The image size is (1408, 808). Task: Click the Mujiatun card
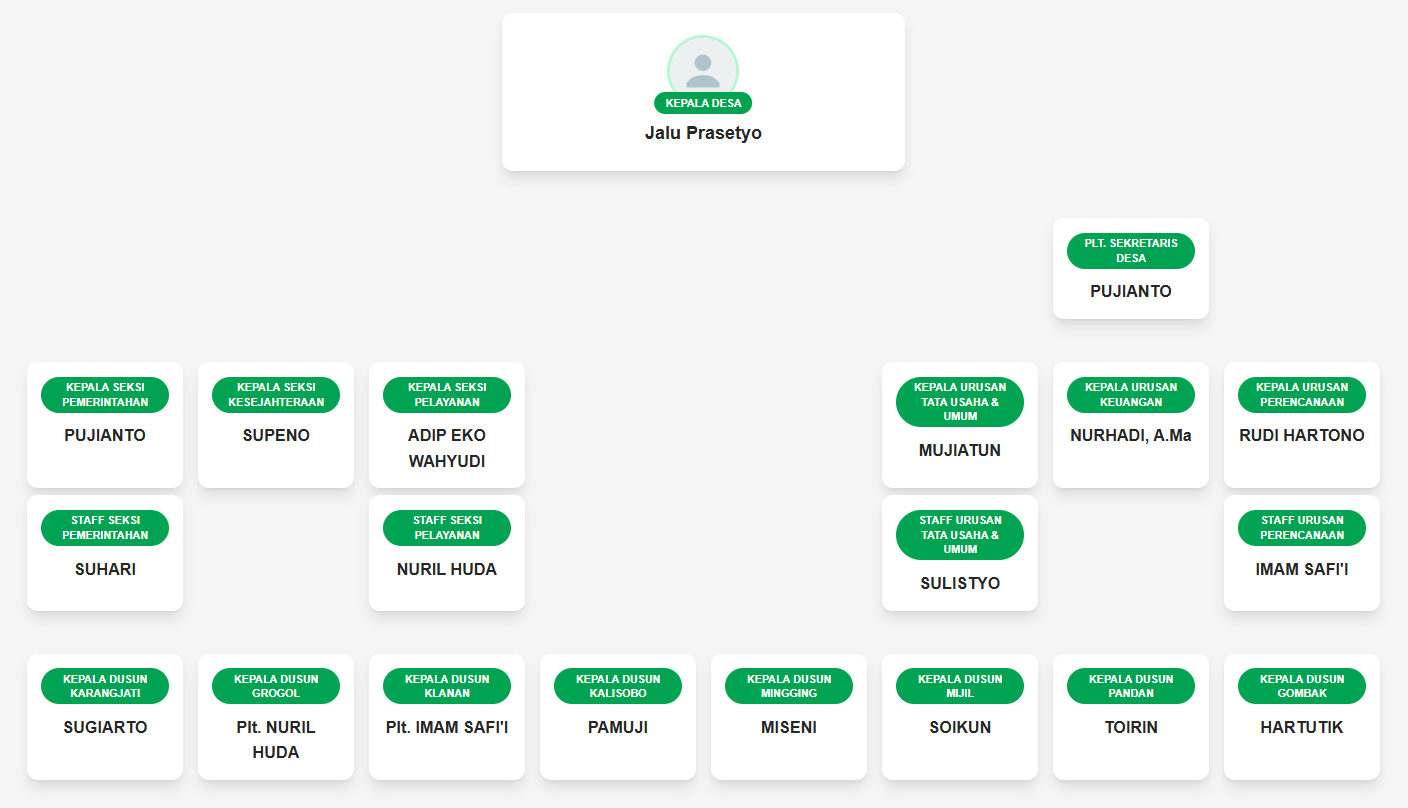tap(960, 450)
